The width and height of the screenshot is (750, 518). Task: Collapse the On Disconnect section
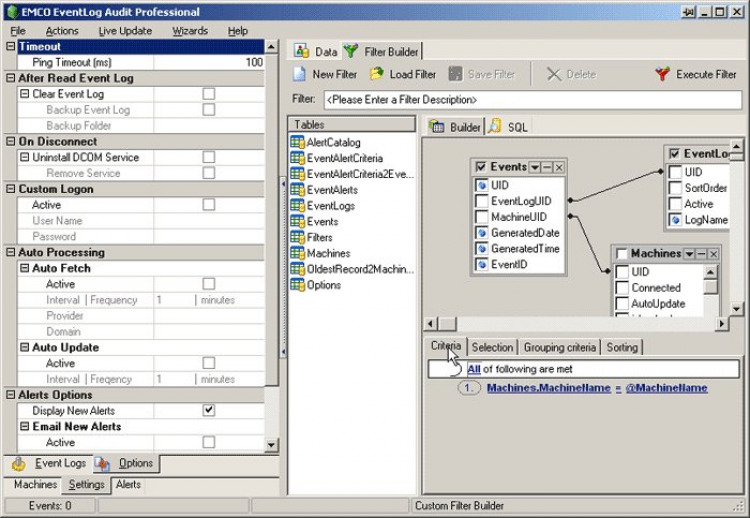pos(11,141)
